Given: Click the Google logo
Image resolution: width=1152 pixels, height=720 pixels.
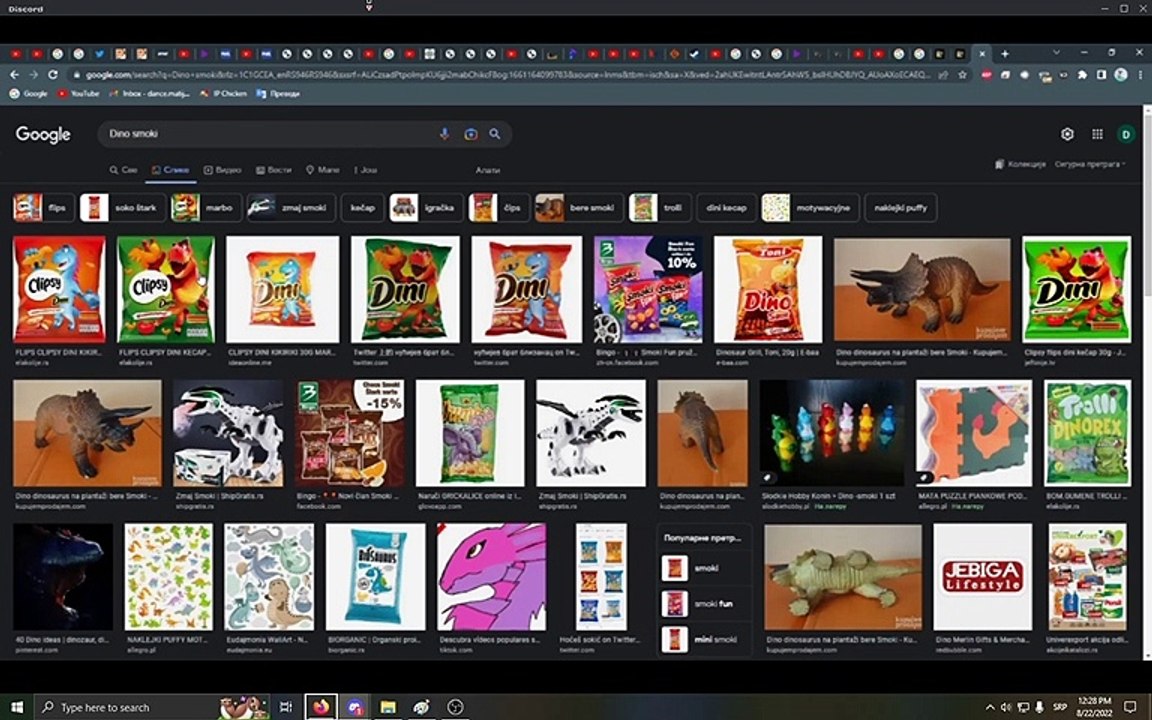Looking at the screenshot, I should (x=43, y=134).
